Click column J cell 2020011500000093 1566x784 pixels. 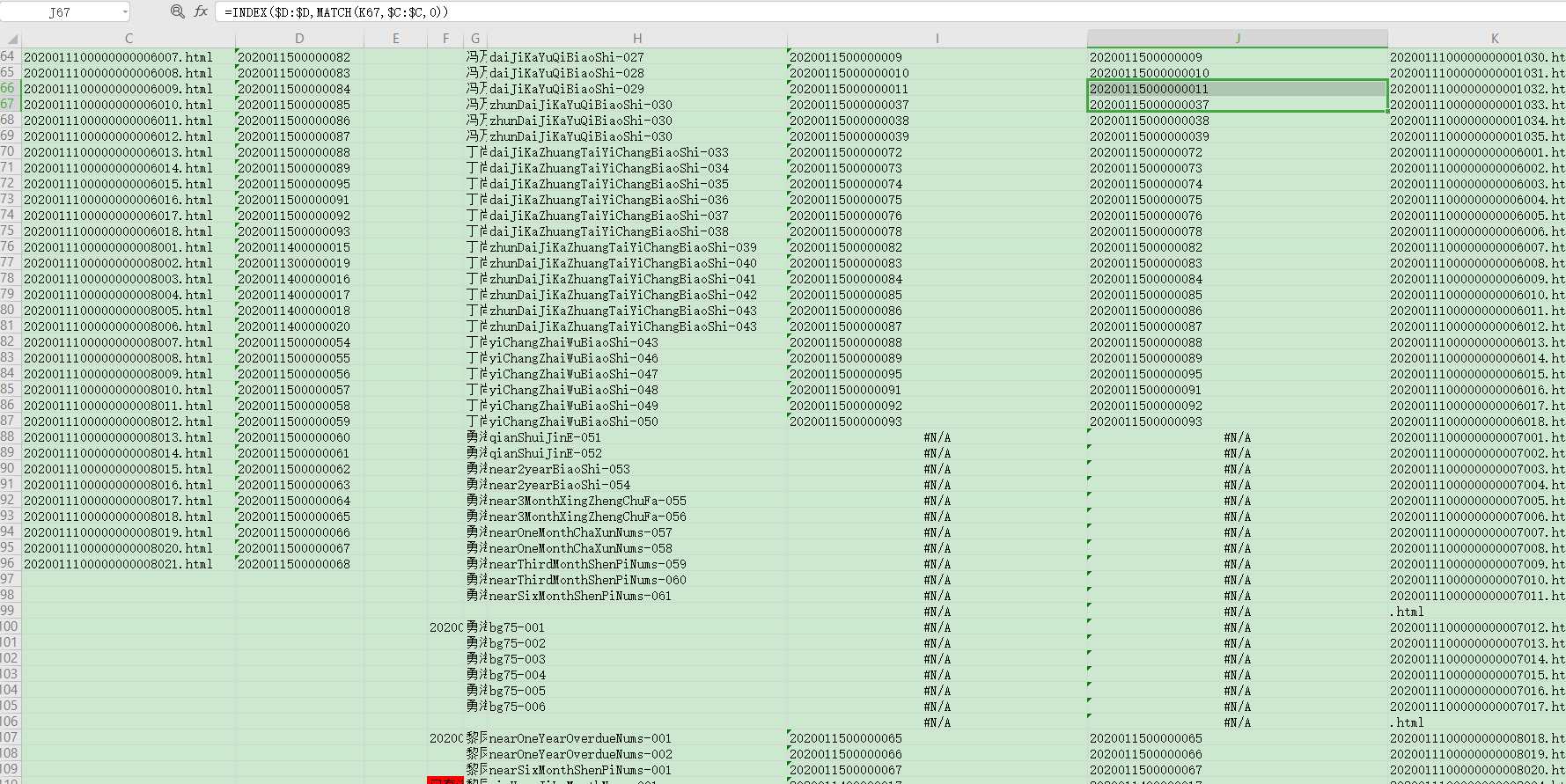pyautogui.click(x=1238, y=421)
